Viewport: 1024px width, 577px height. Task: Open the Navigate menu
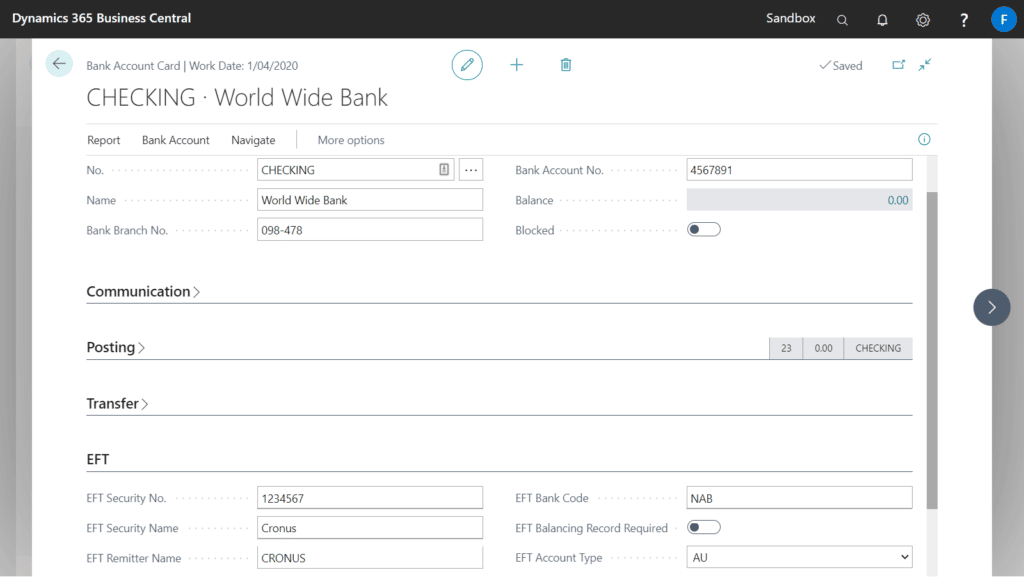(252, 140)
